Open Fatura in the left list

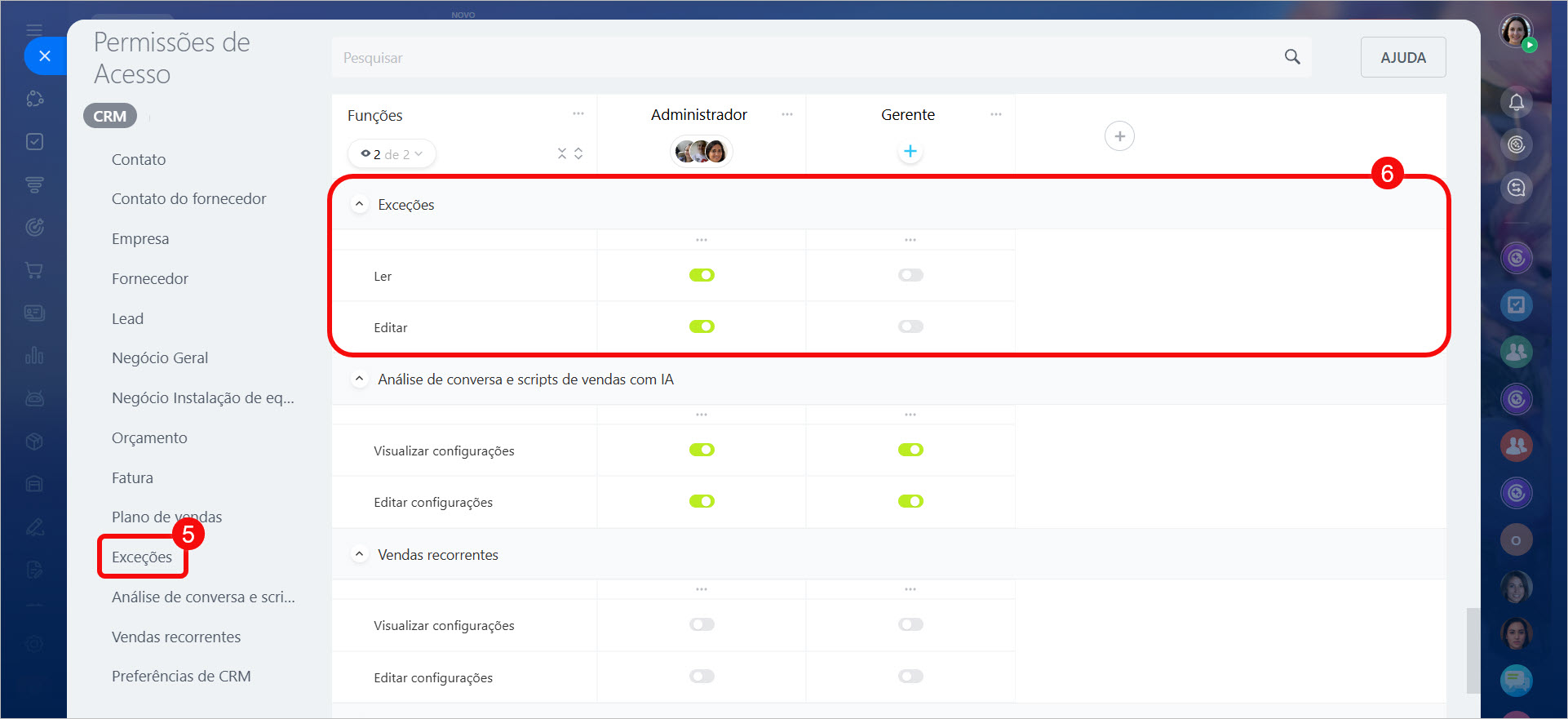coord(132,477)
